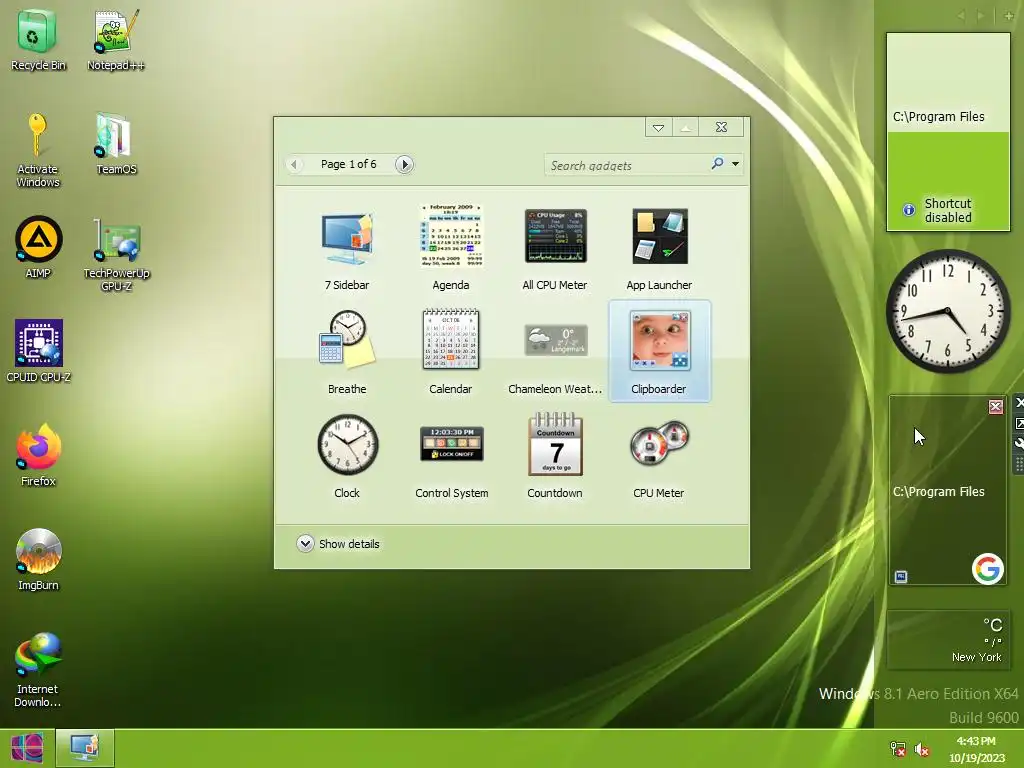Screen dimensions: 1024x768
Task: Click the Page 1 of 6 label
Action: [349, 164]
